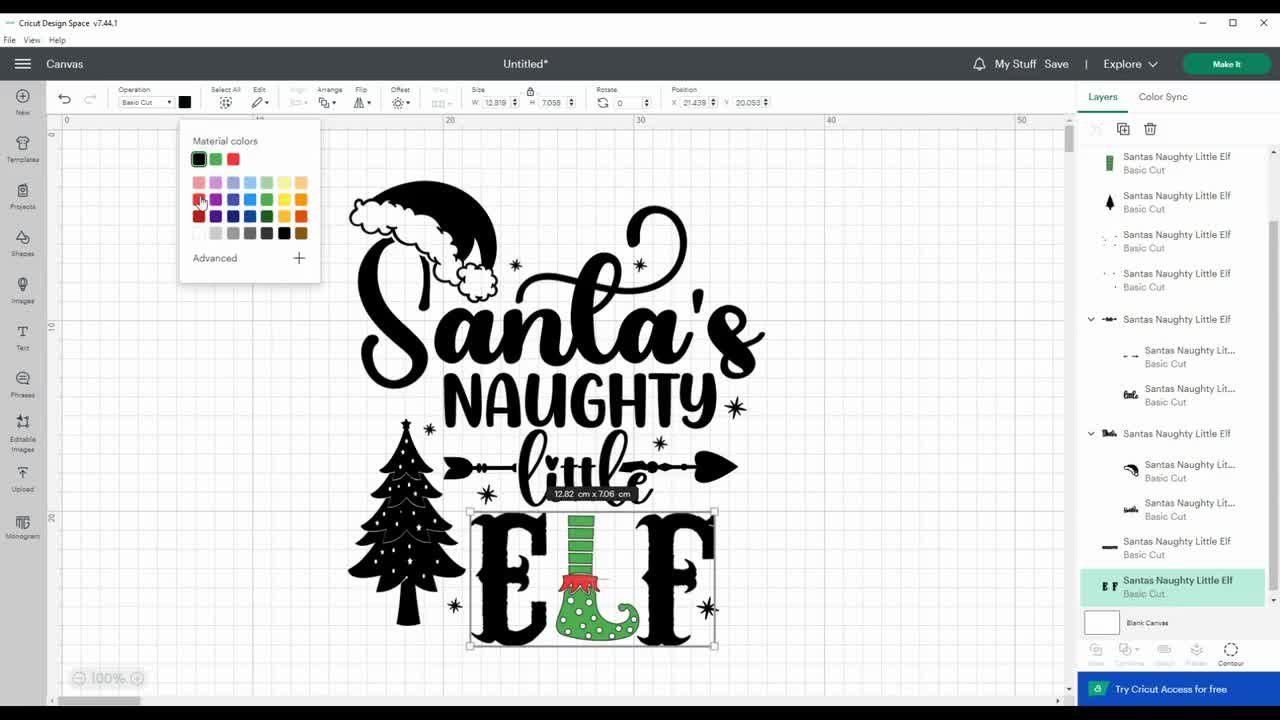
Task: Zoom in on the canvas
Action: (137, 678)
